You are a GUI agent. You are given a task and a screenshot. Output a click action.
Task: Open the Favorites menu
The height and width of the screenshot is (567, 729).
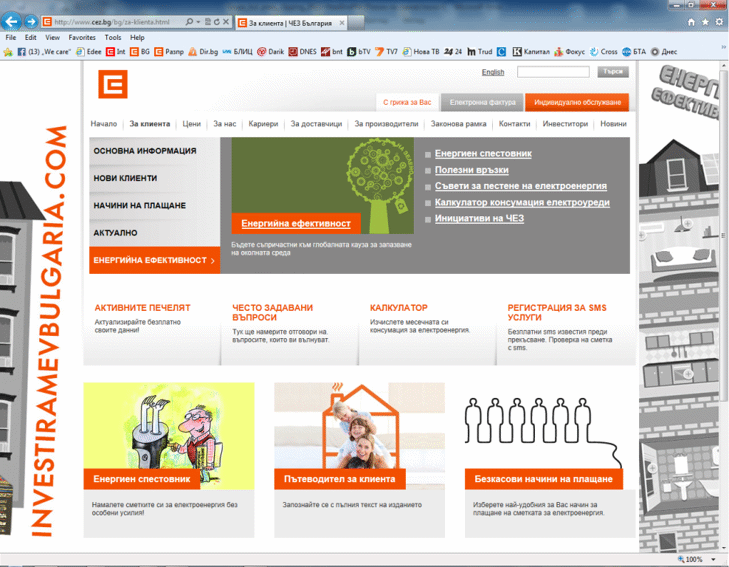(x=82, y=38)
